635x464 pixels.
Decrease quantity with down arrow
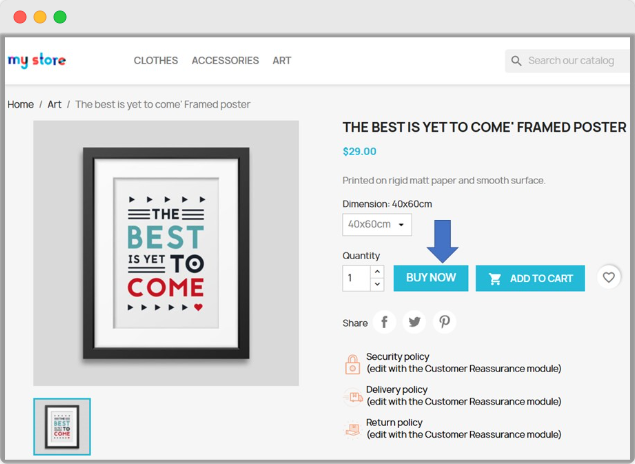[x=377, y=284]
